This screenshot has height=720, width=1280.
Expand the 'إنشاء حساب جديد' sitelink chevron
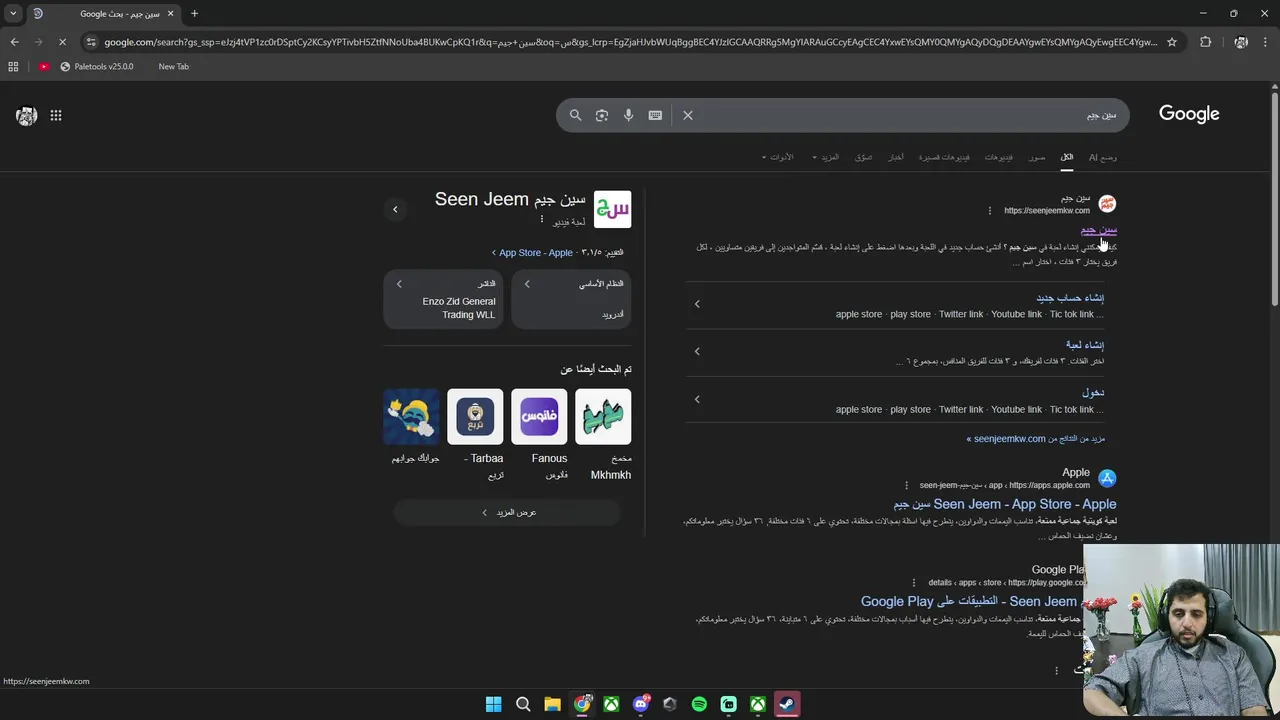pyautogui.click(x=697, y=304)
